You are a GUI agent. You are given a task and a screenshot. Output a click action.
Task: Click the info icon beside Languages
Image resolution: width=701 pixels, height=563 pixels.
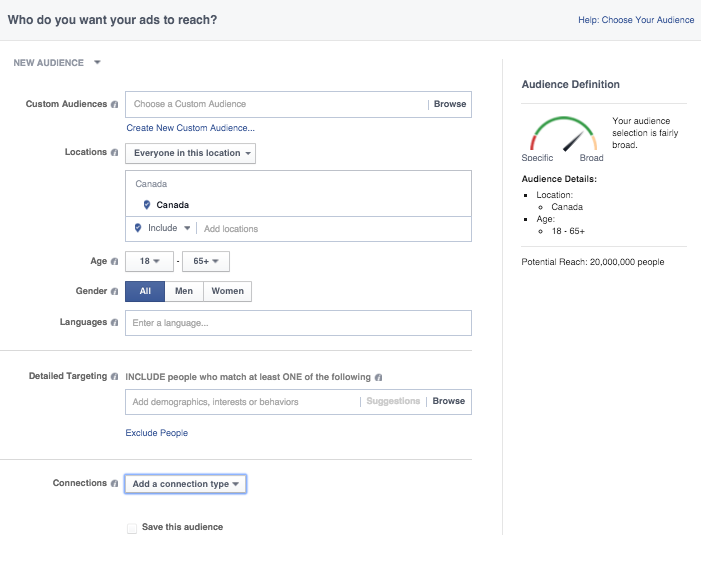pyautogui.click(x=115, y=323)
